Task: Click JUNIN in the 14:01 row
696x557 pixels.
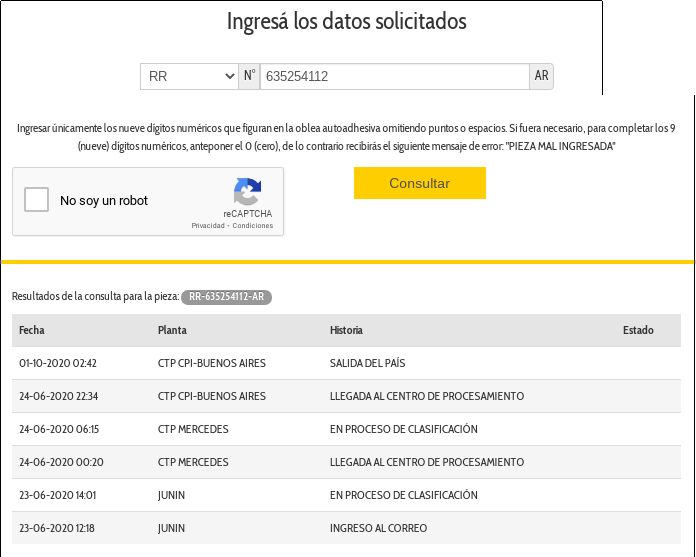Action: [x=171, y=495]
